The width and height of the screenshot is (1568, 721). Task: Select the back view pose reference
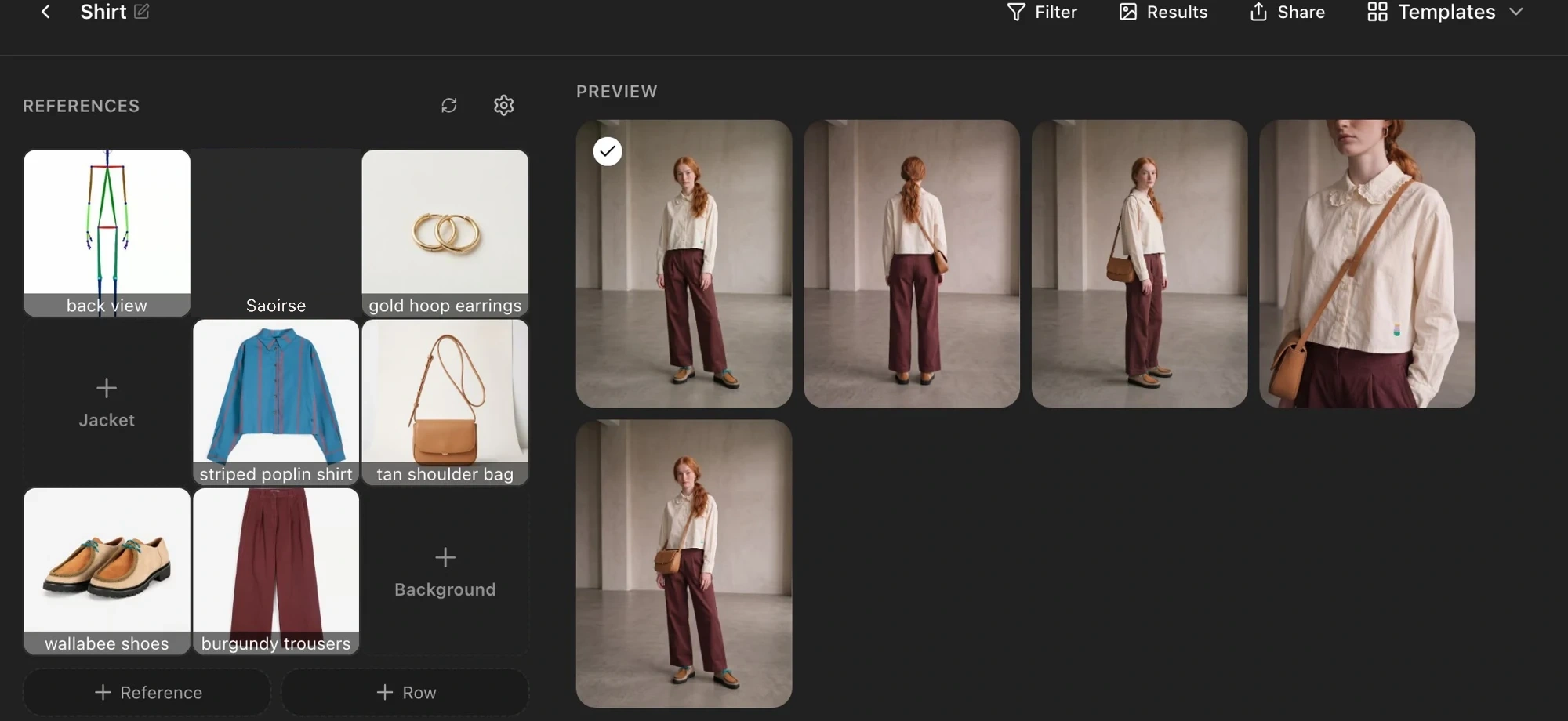click(107, 233)
